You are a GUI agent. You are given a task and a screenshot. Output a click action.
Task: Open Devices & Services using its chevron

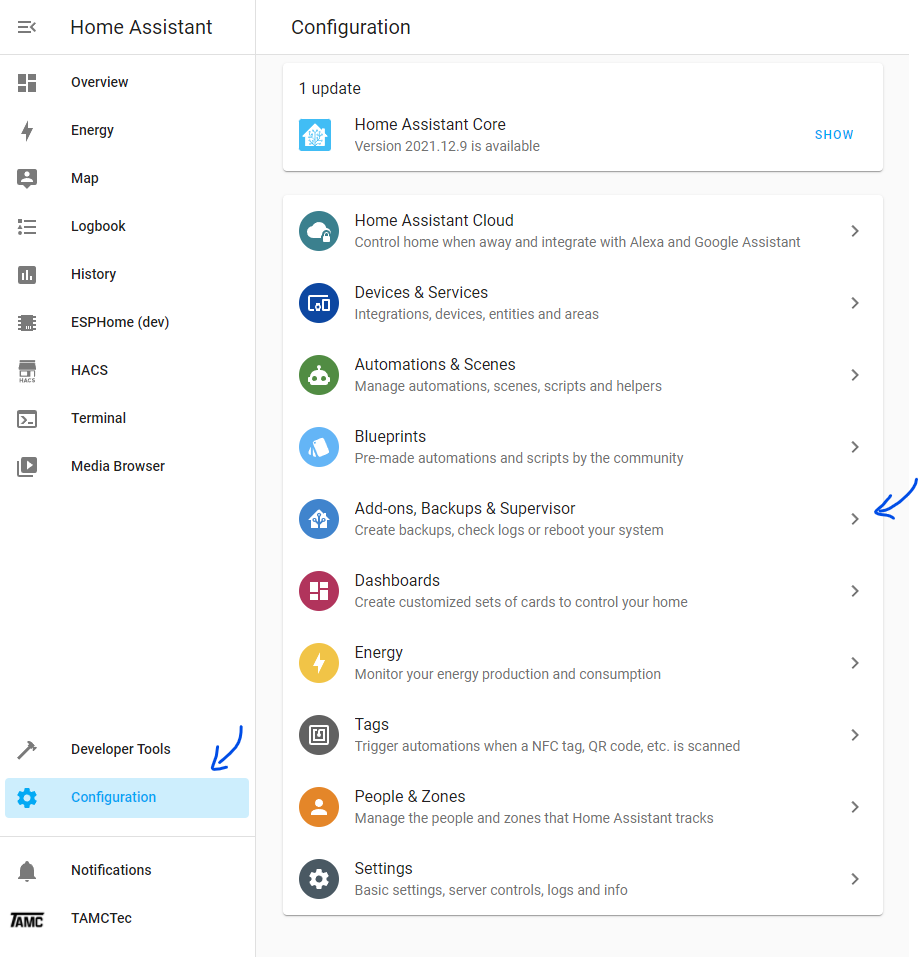pos(855,303)
